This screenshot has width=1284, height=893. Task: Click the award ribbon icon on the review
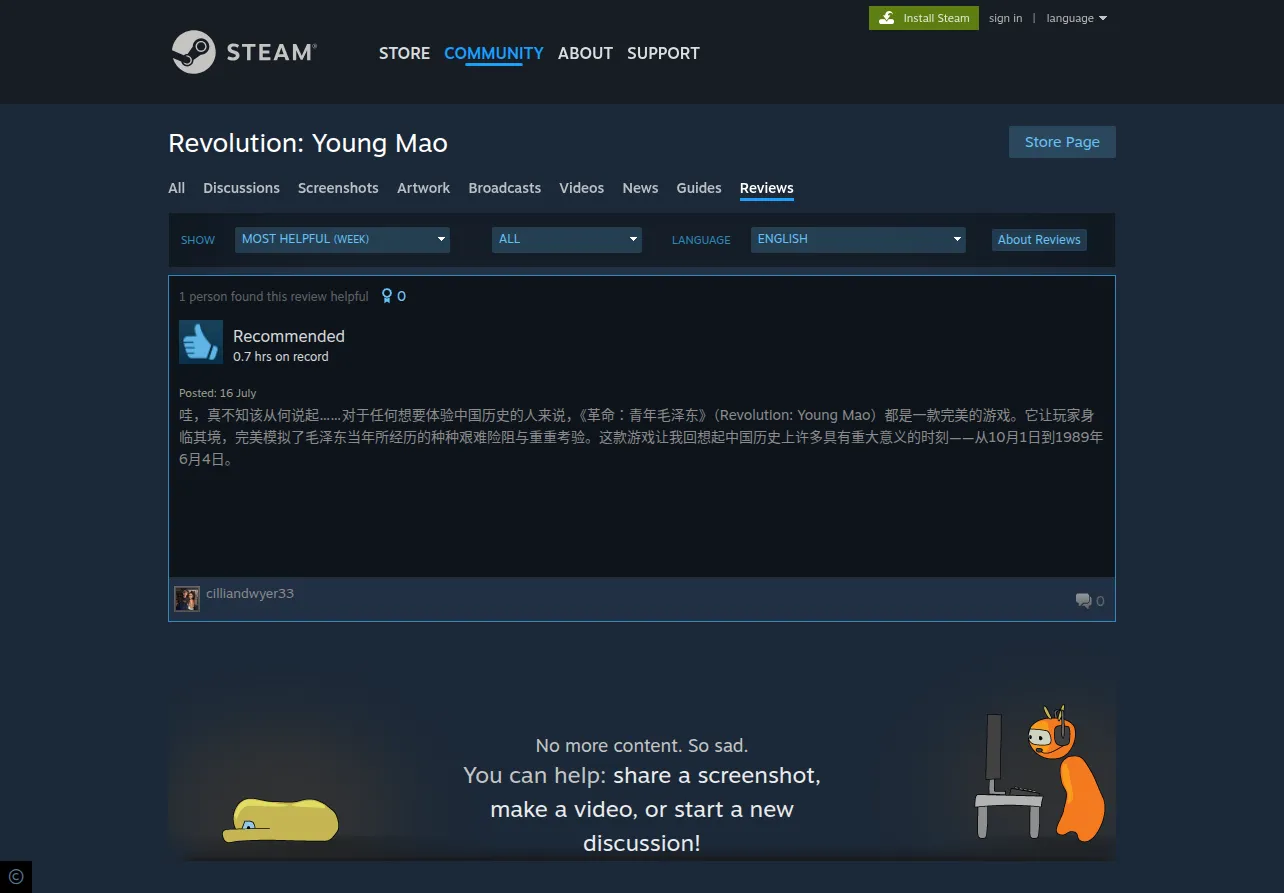388,296
